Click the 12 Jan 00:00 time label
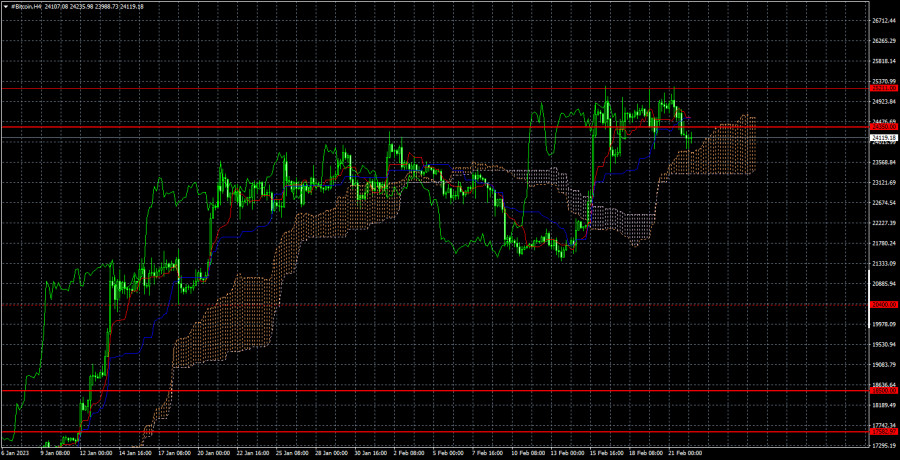Viewport: 900px width, 460px height. [x=95, y=453]
